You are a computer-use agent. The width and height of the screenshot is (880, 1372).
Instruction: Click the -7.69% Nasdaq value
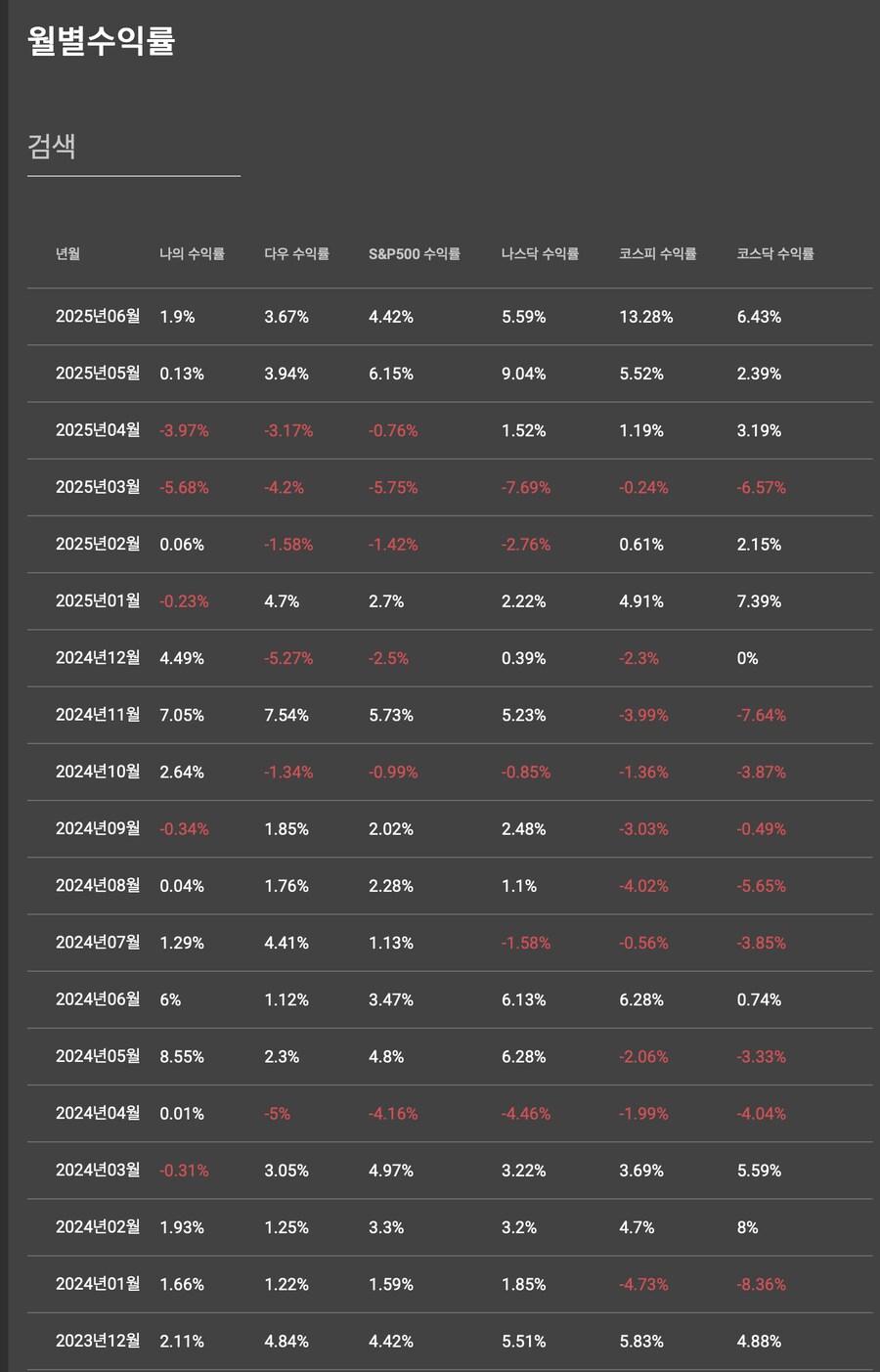(x=526, y=488)
